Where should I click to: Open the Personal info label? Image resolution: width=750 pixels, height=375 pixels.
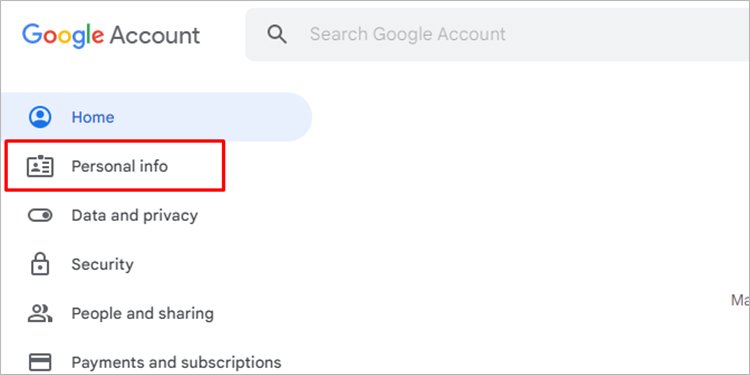pos(120,166)
